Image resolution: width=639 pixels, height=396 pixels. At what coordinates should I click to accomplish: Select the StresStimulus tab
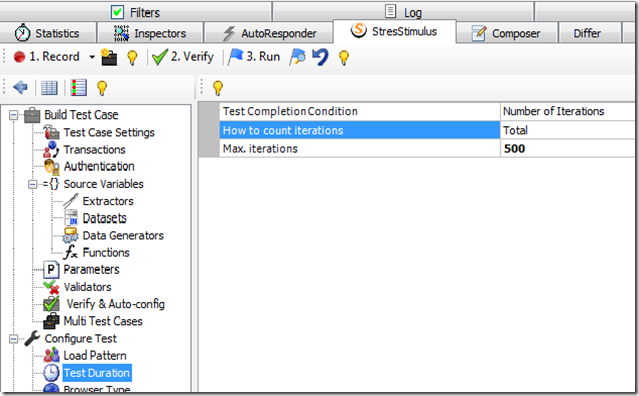pyautogui.click(x=394, y=31)
